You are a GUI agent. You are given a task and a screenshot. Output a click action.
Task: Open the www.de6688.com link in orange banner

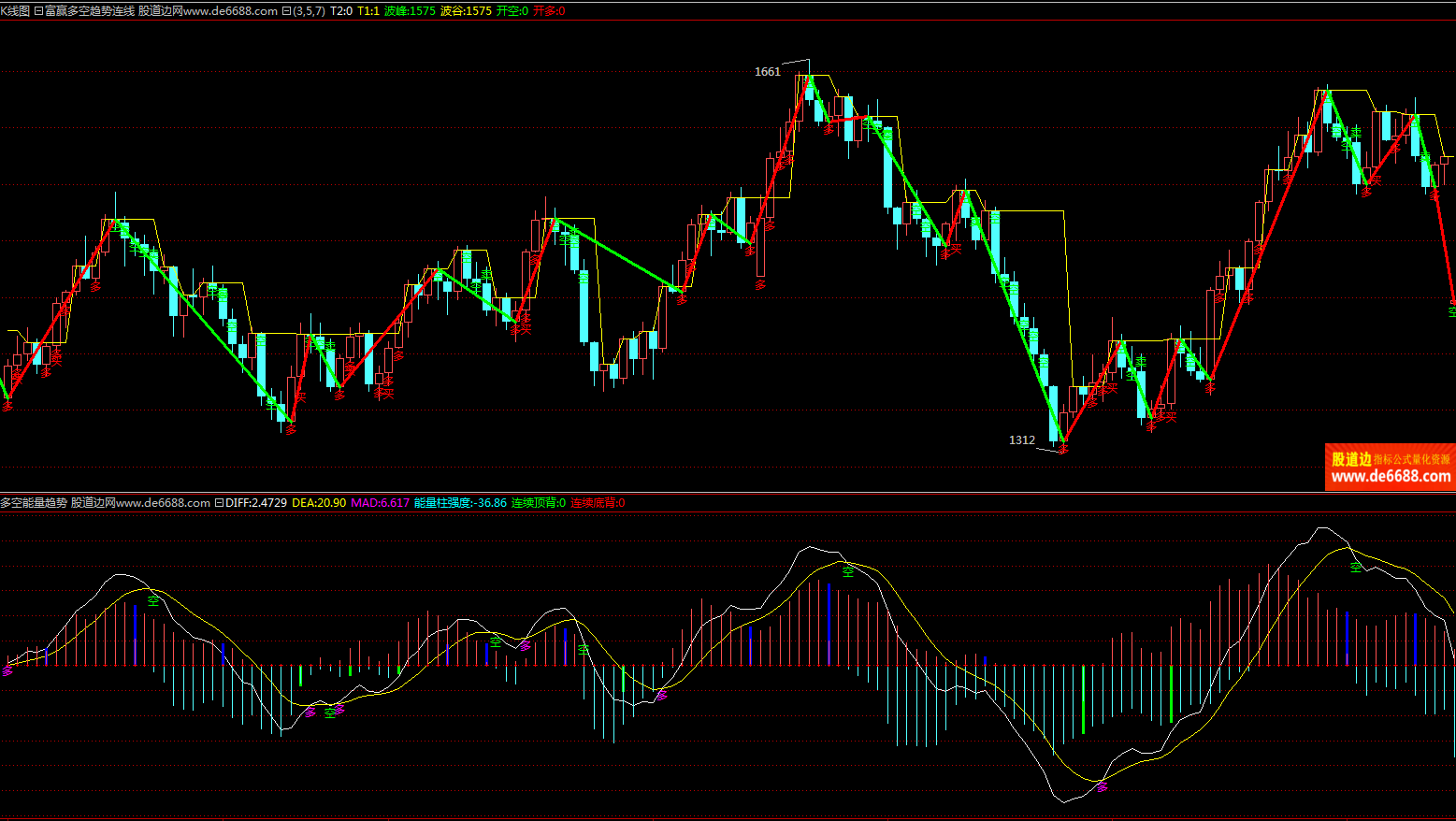[1391, 477]
